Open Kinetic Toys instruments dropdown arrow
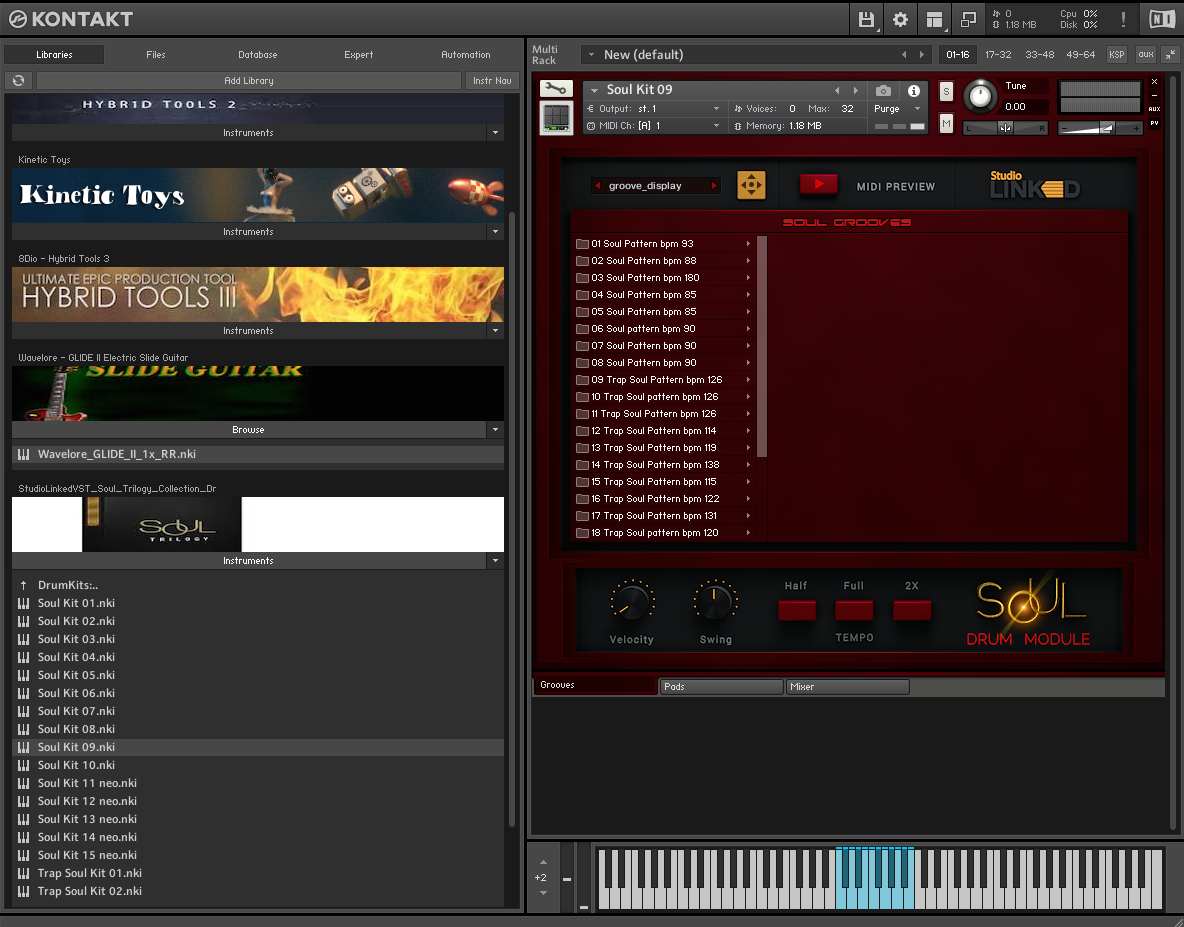 pos(495,232)
